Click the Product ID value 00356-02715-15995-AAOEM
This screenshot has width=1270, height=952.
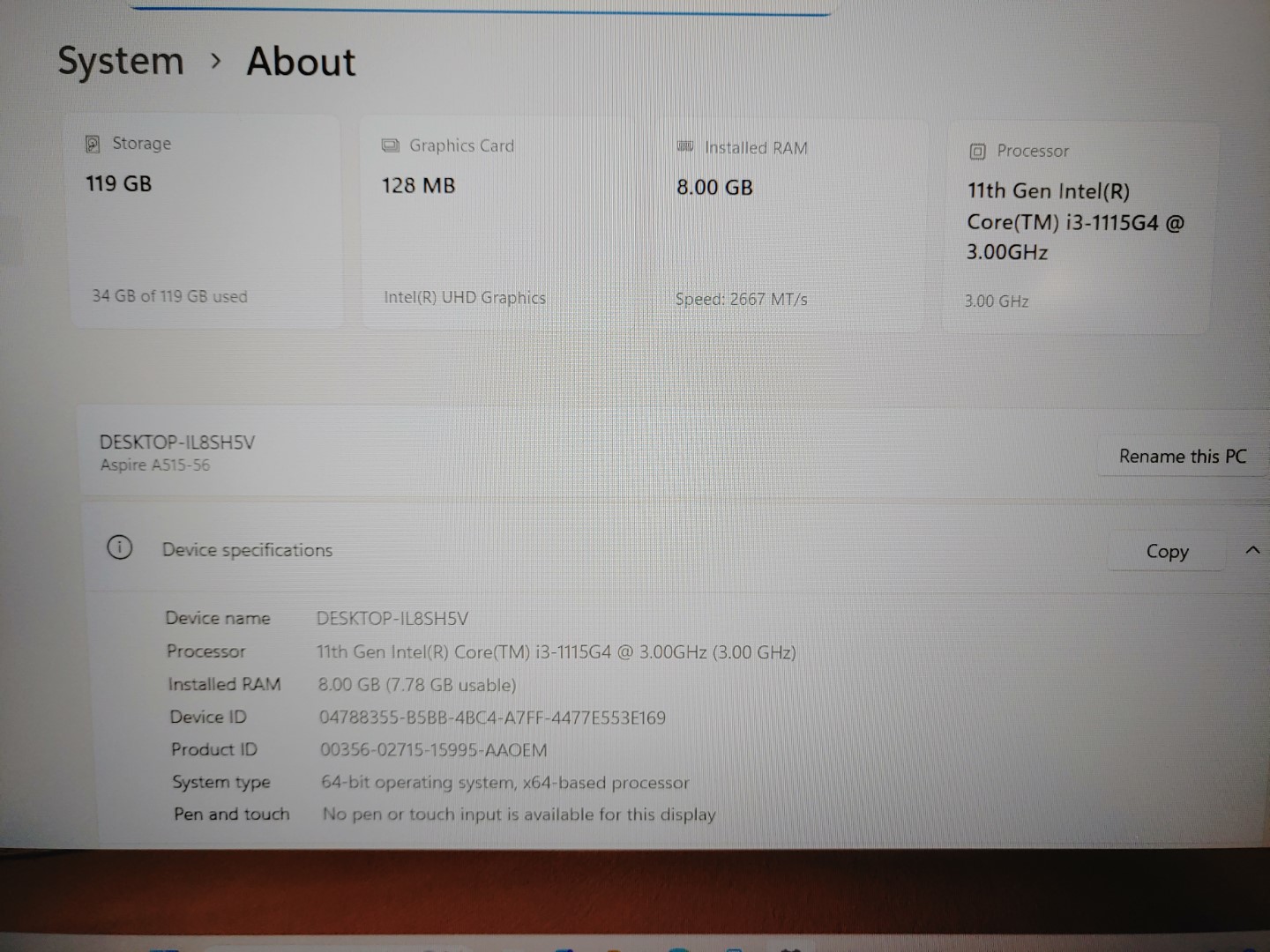coord(433,750)
